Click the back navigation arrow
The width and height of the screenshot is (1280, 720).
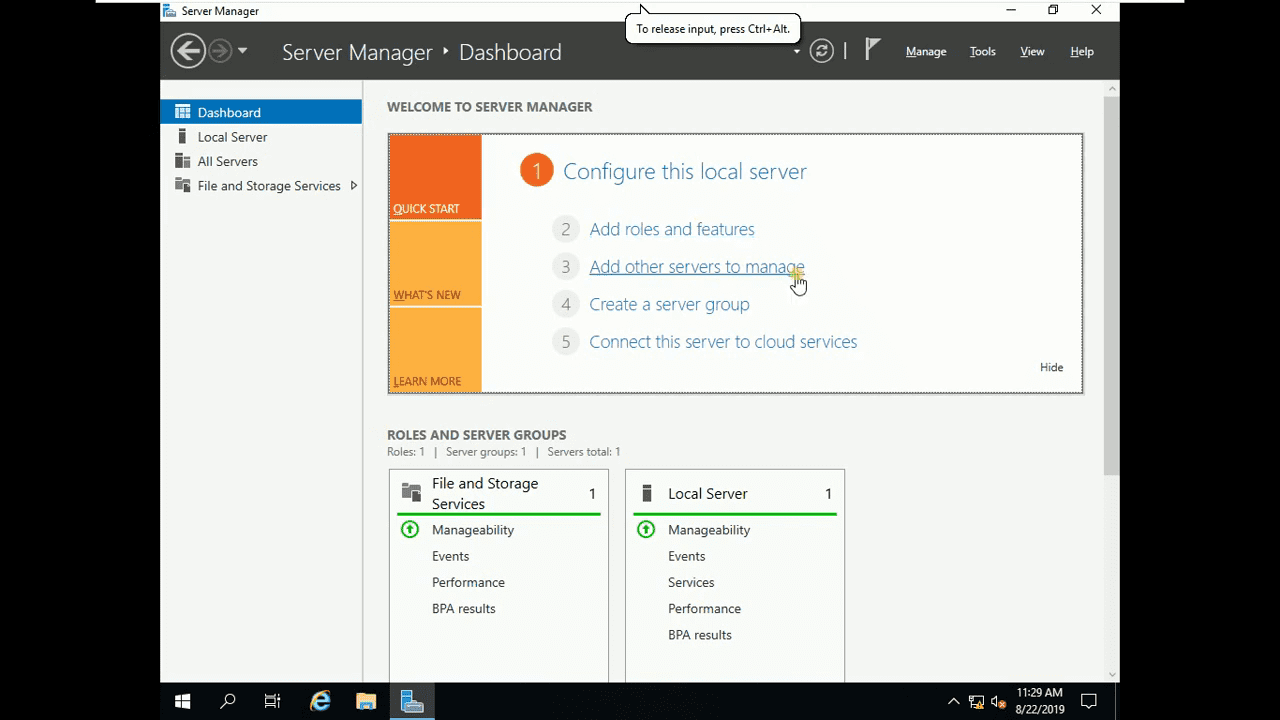tap(188, 51)
